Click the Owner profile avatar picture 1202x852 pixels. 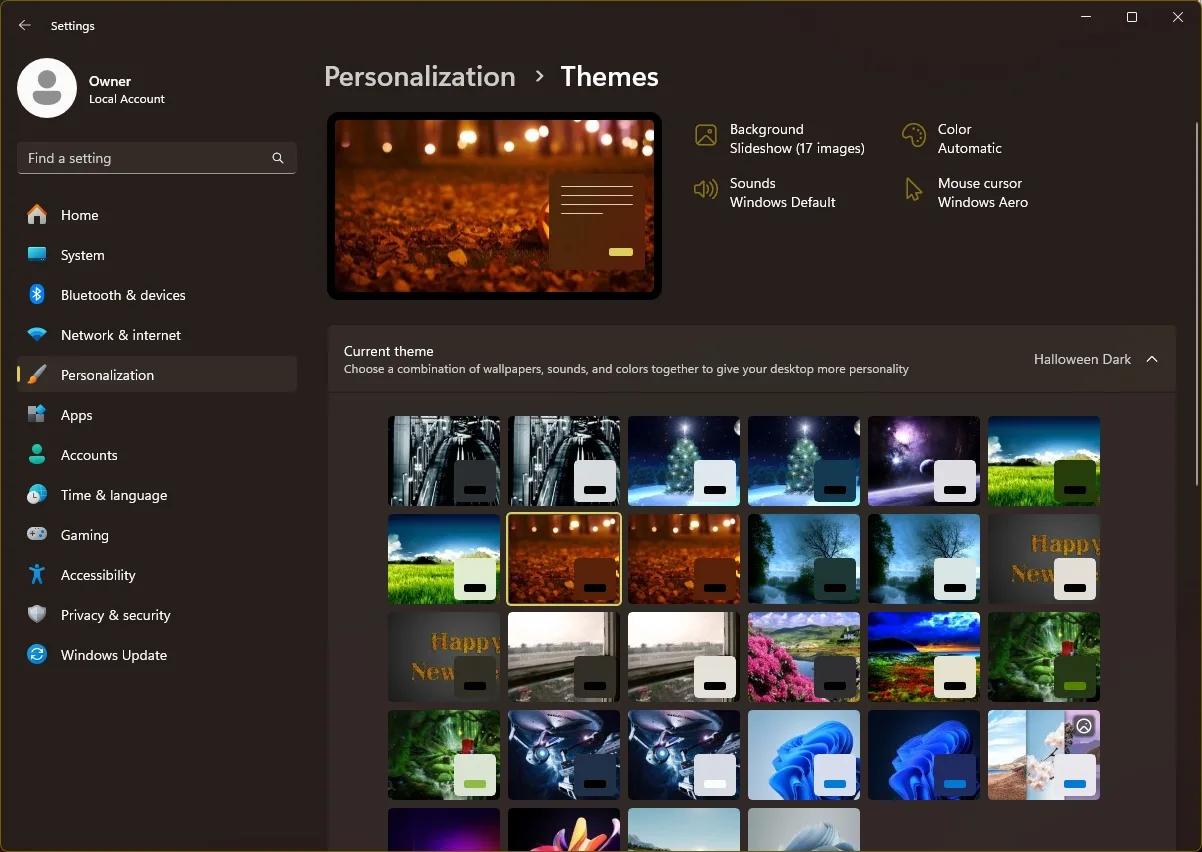click(47, 88)
